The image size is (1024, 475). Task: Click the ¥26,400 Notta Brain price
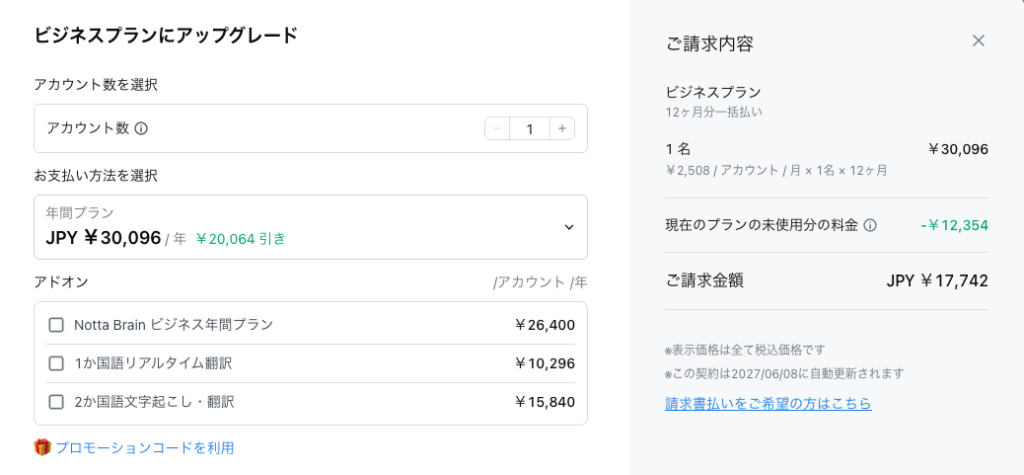pyautogui.click(x=545, y=325)
